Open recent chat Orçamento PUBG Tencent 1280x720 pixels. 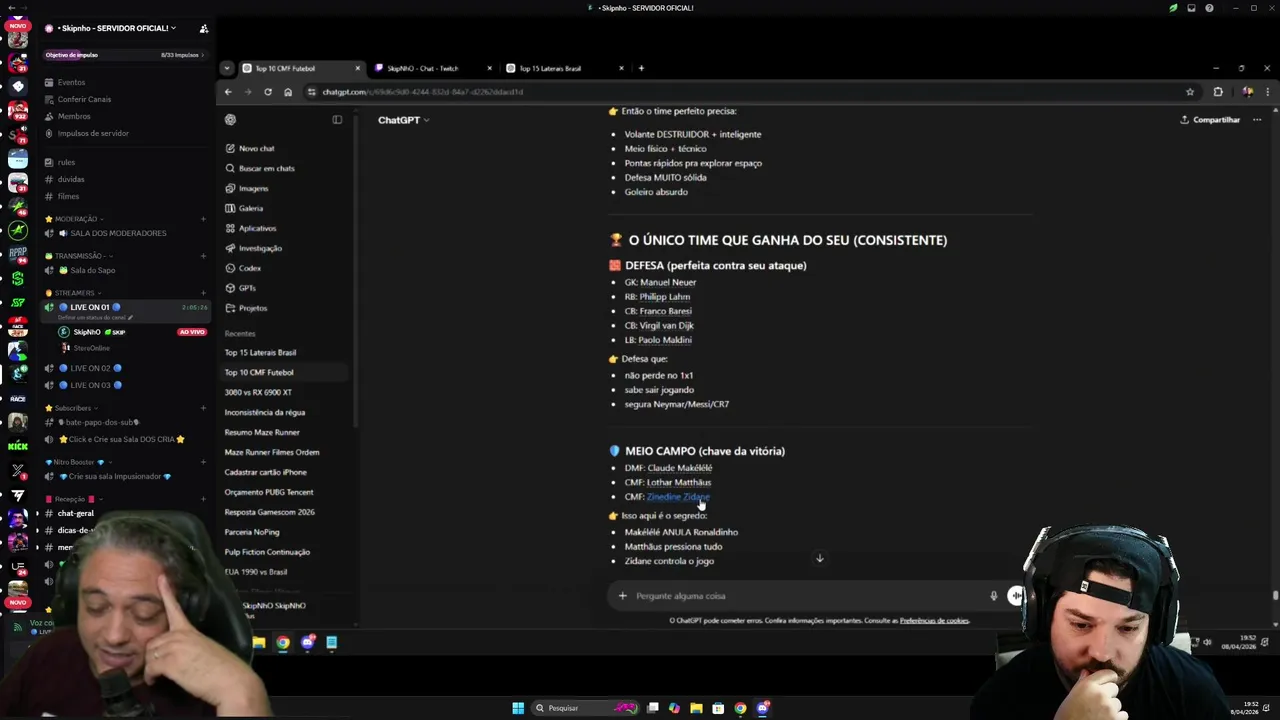point(268,492)
